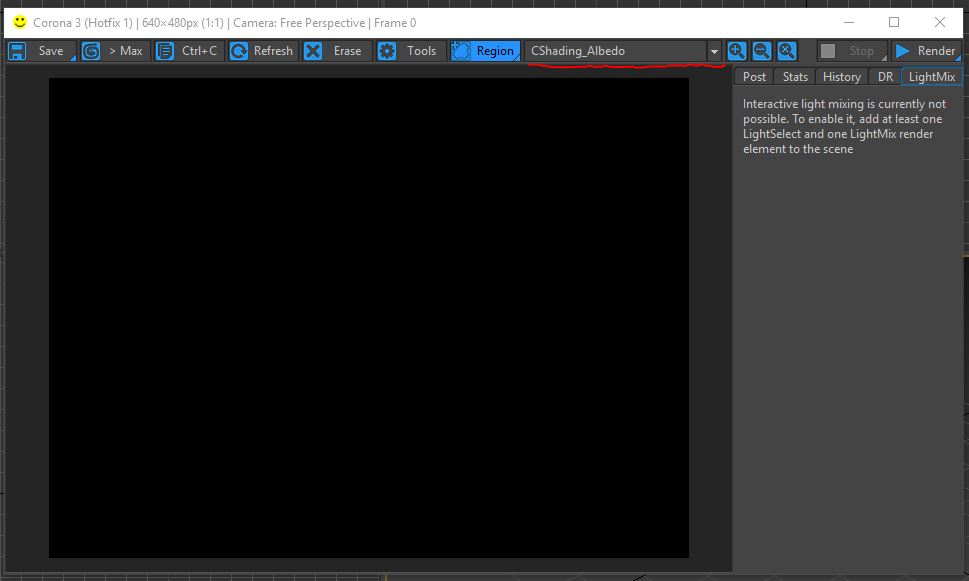Click the Ctrl+C clipboard copy icon
Image resolution: width=969 pixels, height=581 pixels.
[x=164, y=51]
